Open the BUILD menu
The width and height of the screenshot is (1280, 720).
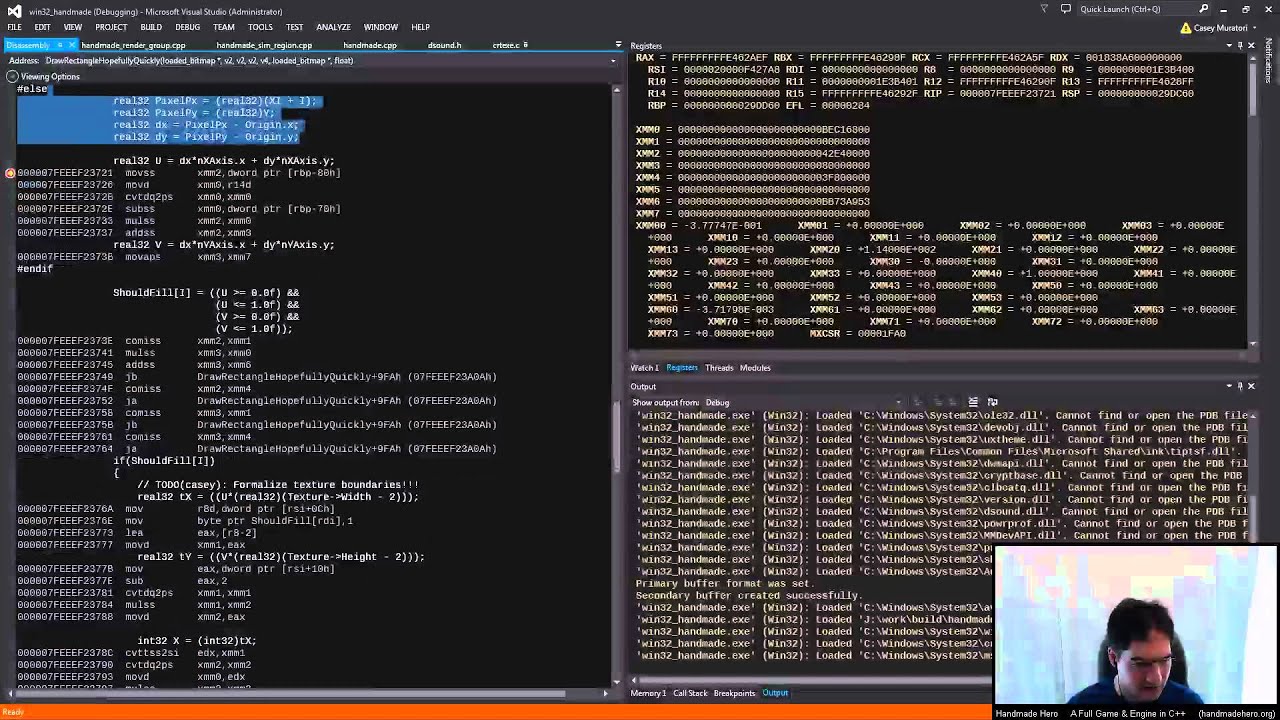[x=151, y=27]
